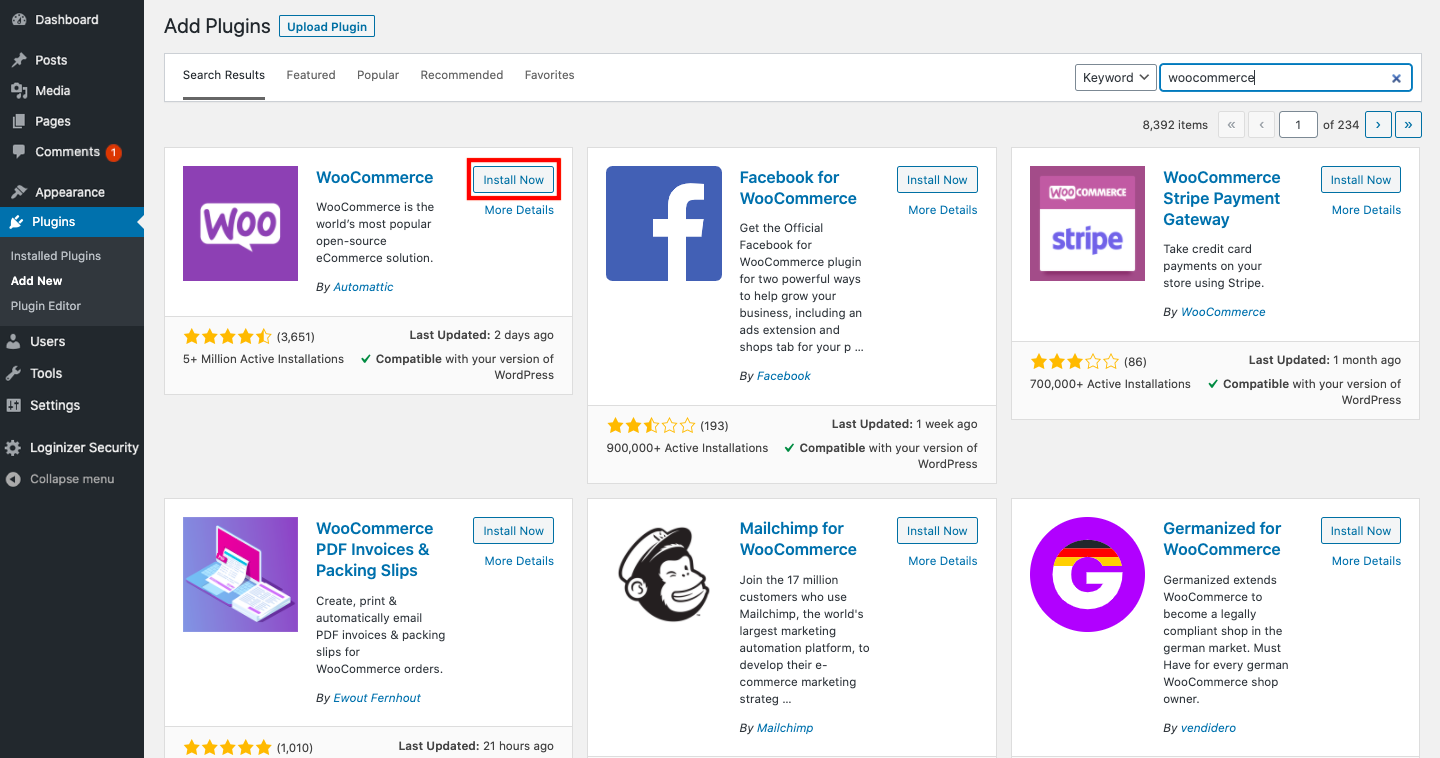Click the Pages icon in sidebar
This screenshot has width=1440, height=758.
click(19, 121)
